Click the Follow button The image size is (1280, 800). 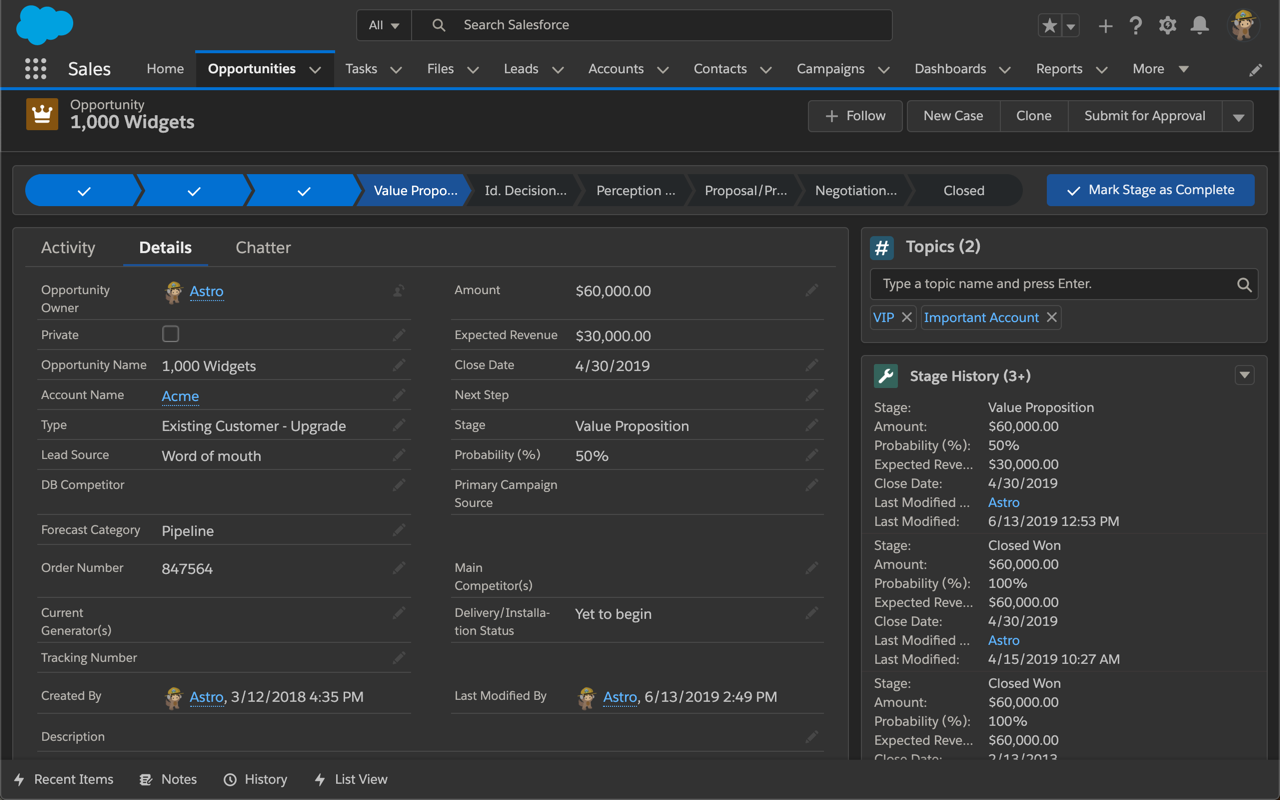tap(855, 116)
